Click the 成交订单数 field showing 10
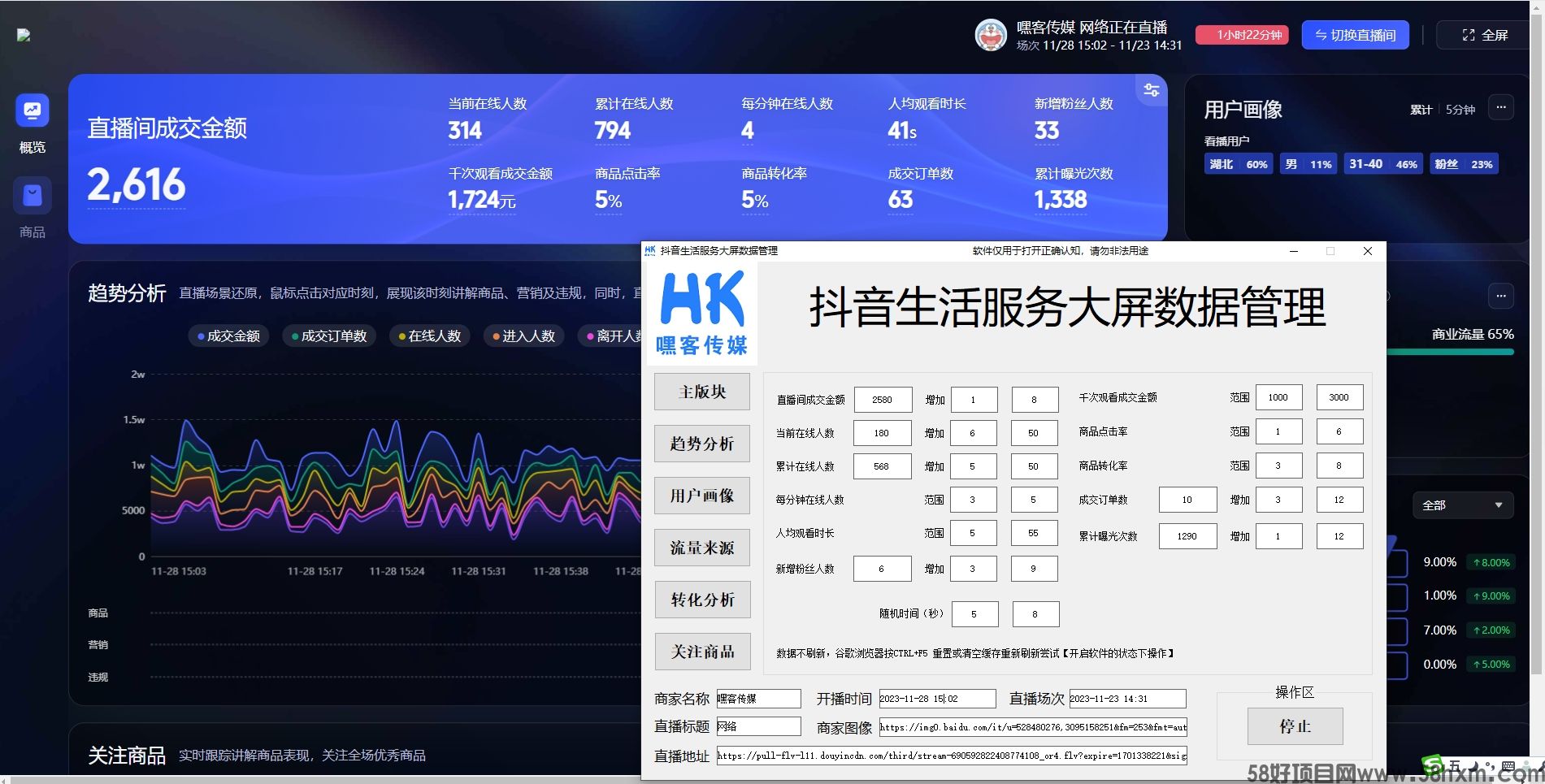 [x=1188, y=500]
